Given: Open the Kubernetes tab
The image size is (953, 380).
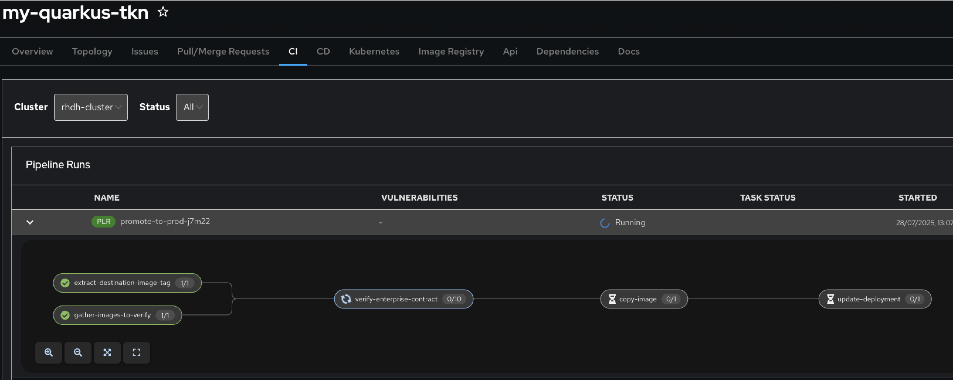Looking at the screenshot, I should pyautogui.click(x=374, y=52).
